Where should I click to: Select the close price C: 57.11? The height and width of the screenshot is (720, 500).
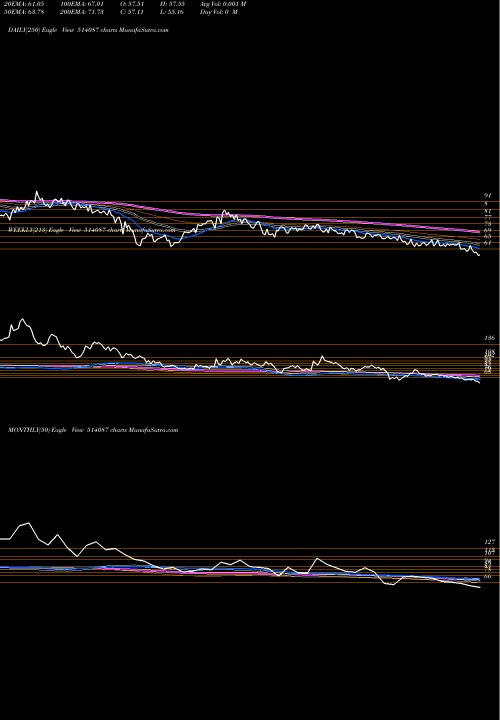pyautogui.click(x=132, y=11)
